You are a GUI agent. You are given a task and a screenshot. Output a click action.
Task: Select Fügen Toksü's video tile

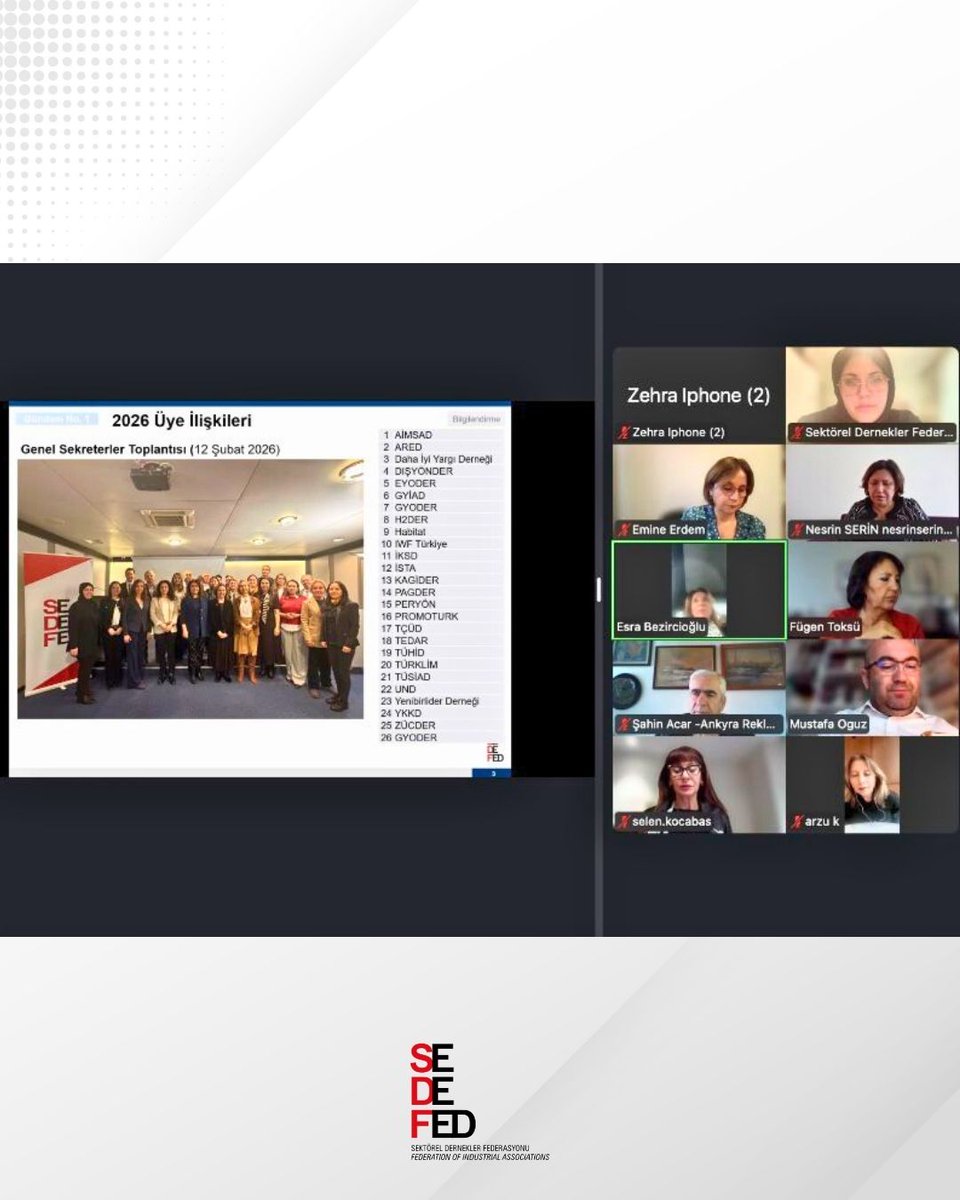(872, 590)
